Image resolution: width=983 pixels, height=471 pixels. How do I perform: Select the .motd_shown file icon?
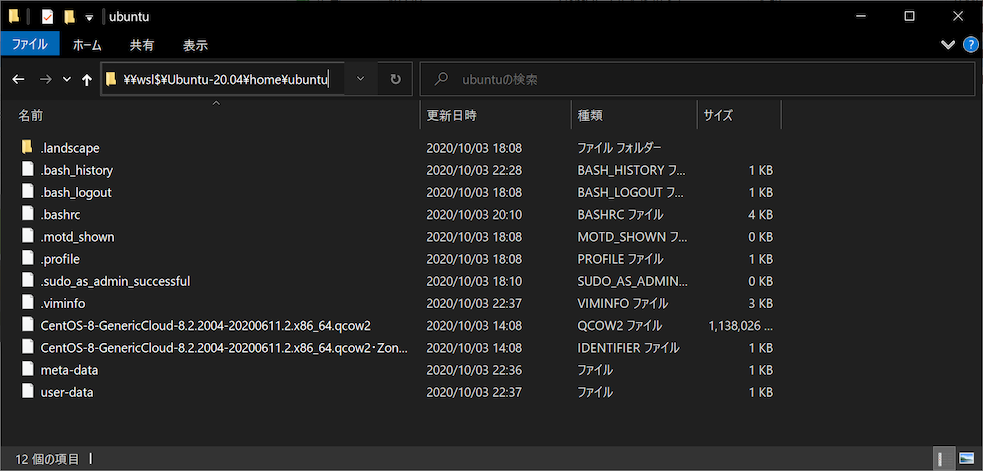pyautogui.click(x=27, y=236)
